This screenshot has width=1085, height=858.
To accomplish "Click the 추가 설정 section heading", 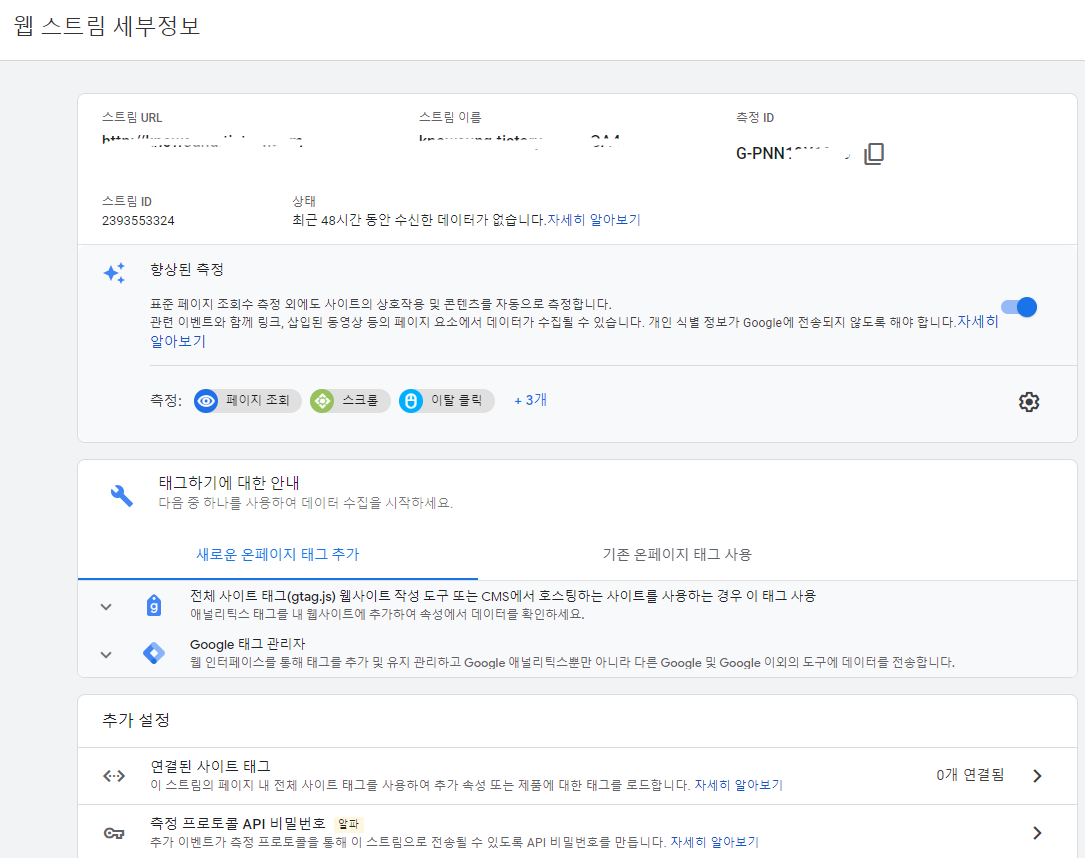I will [x=136, y=720].
